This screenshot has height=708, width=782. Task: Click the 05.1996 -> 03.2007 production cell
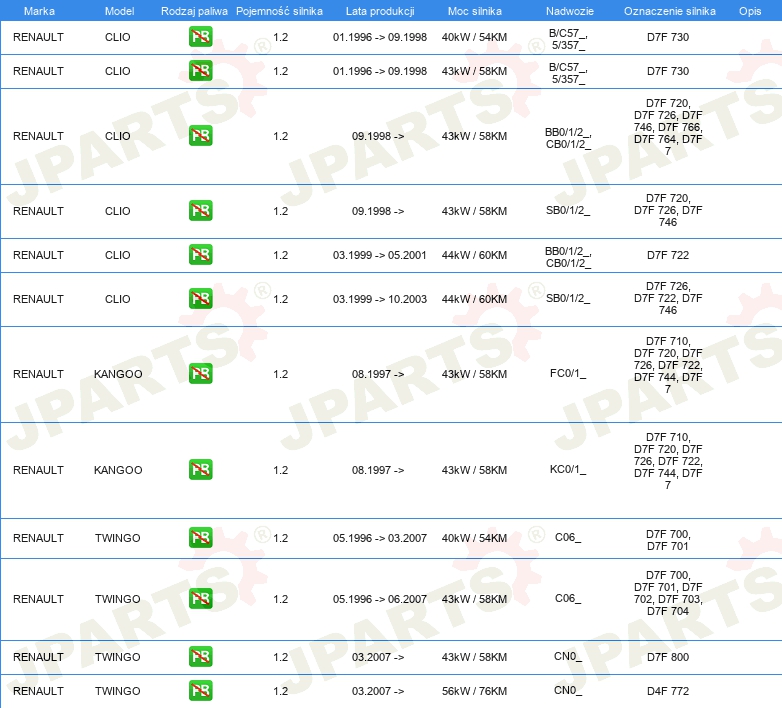pyautogui.click(x=380, y=538)
